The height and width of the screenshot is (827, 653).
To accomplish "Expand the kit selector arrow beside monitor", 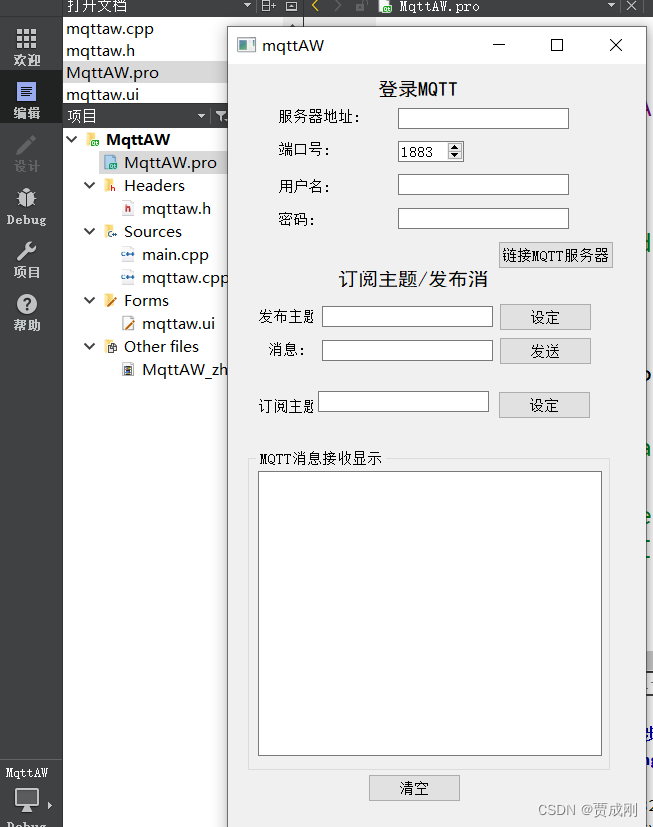I will click(x=50, y=805).
